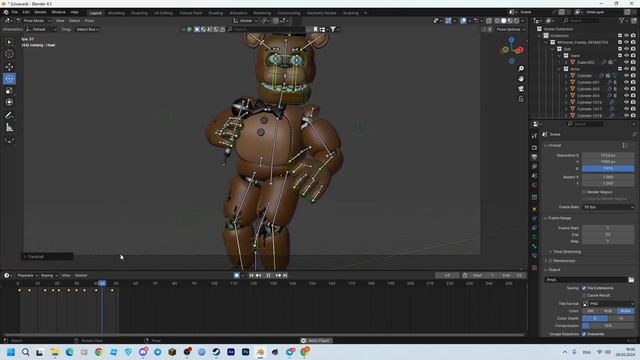Open the Render menu

click(x=40, y=12)
